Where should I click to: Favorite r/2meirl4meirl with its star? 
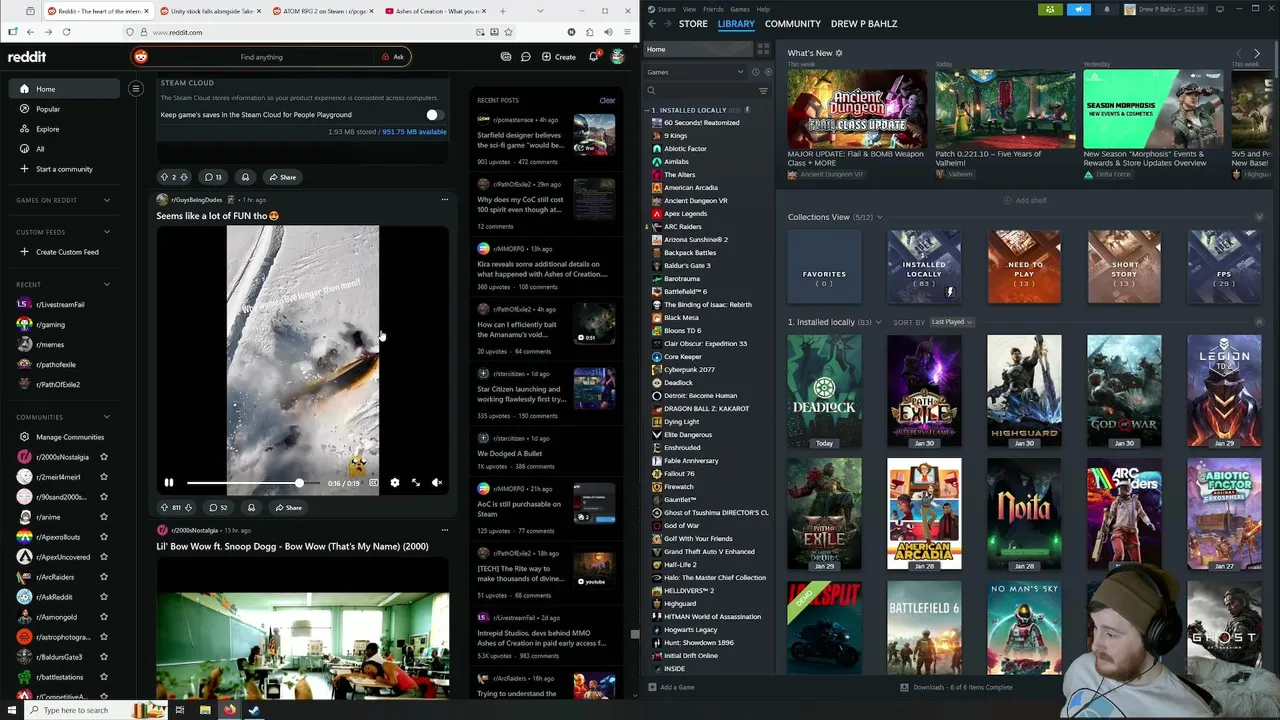pyautogui.click(x=103, y=477)
